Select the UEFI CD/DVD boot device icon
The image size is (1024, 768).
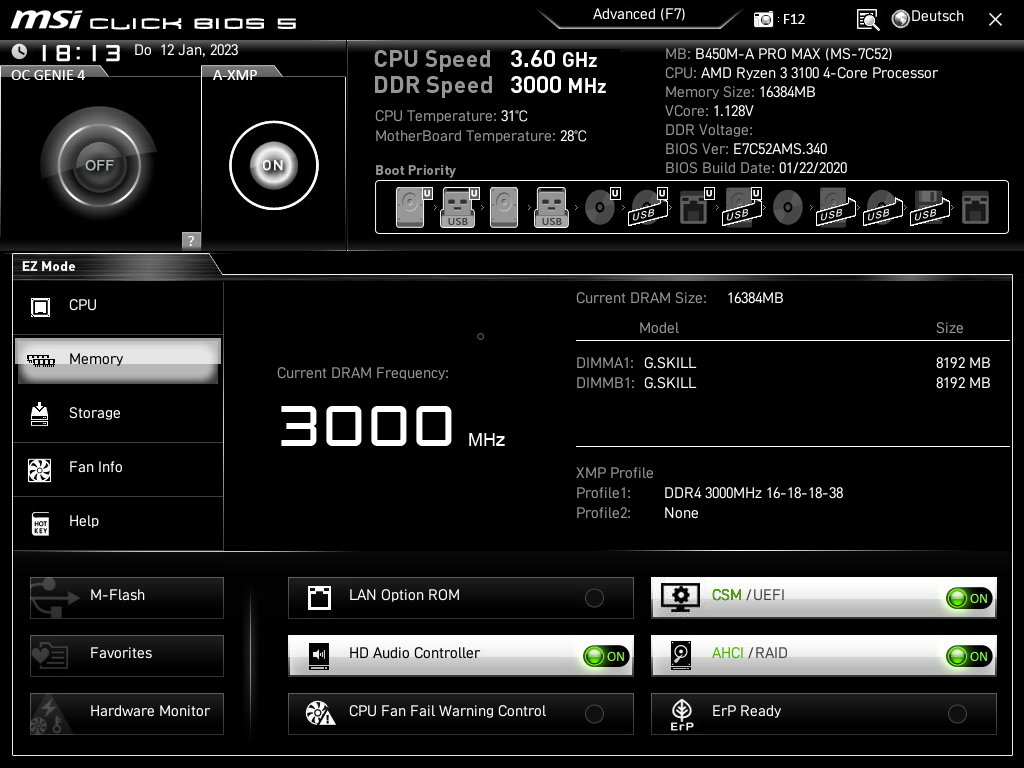pyautogui.click(x=601, y=207)
